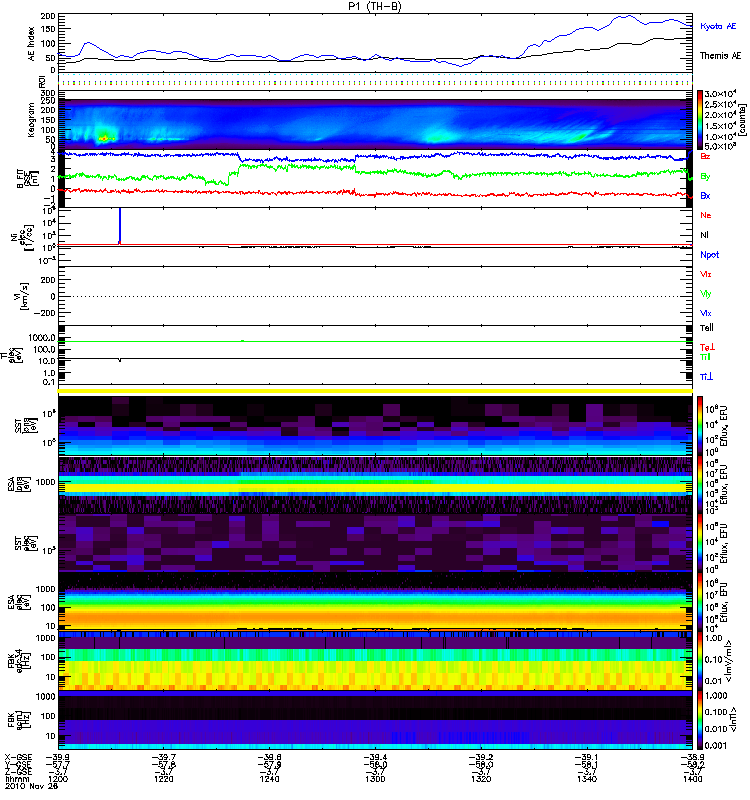Click the X-GSE row label
The image size is (750, 800).
click(x=18, y=757)
